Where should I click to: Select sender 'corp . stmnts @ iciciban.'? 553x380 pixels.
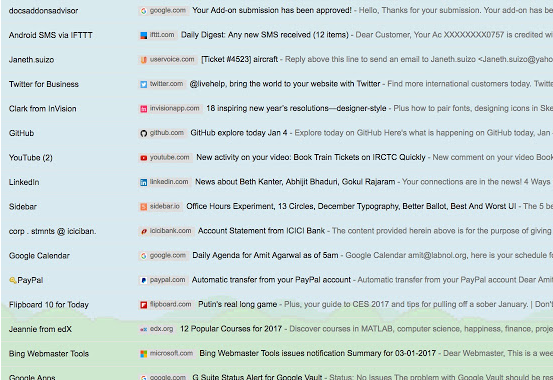53,231
